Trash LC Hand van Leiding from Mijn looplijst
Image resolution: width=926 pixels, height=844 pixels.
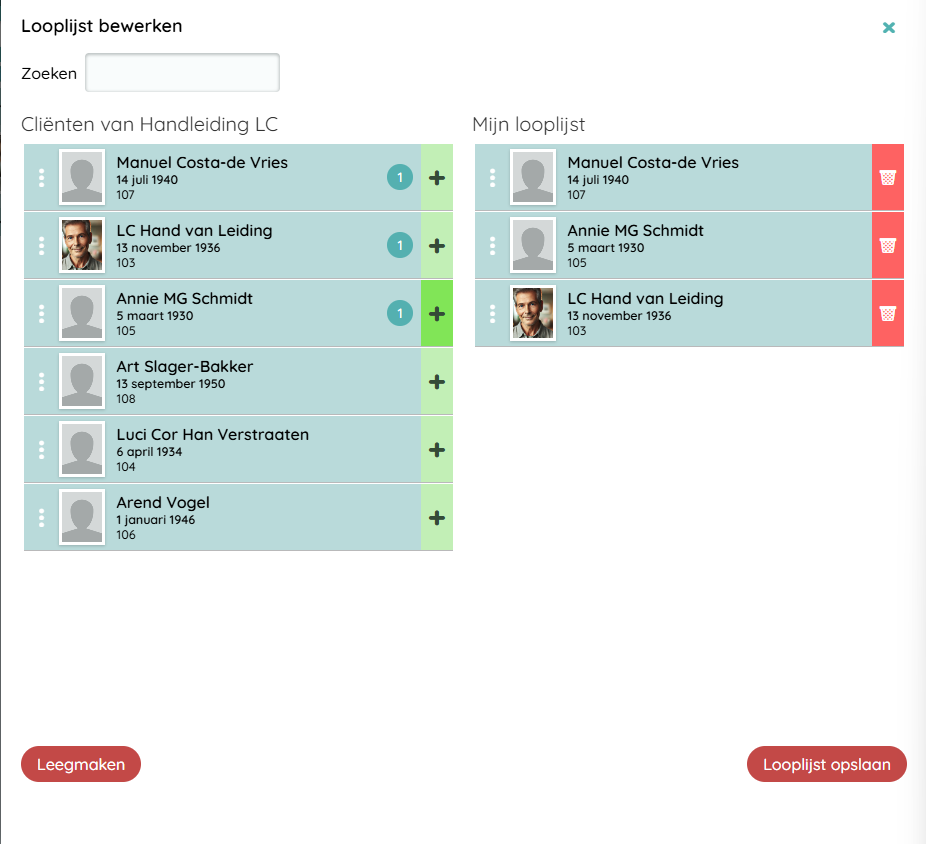[887, 314]
